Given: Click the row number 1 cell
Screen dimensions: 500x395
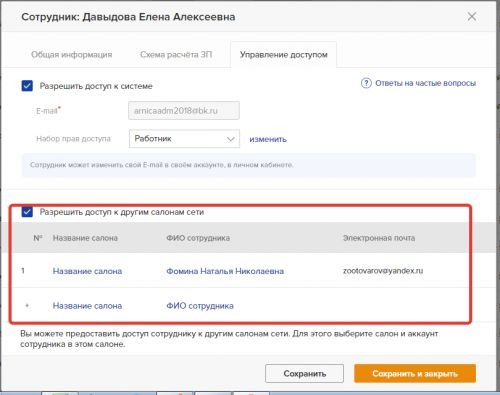Looking at the screenshot, I should pos(23,271).
